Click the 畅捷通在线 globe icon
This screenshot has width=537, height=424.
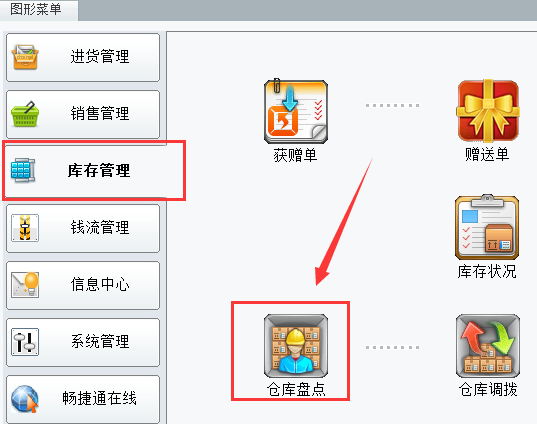coord(25,399)
